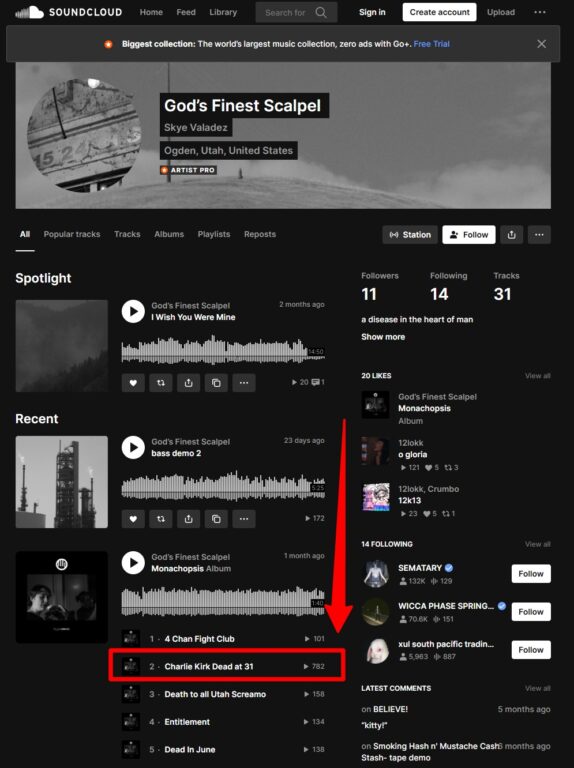
Task: Start the artist Station
Action: (x=410, y=235)
